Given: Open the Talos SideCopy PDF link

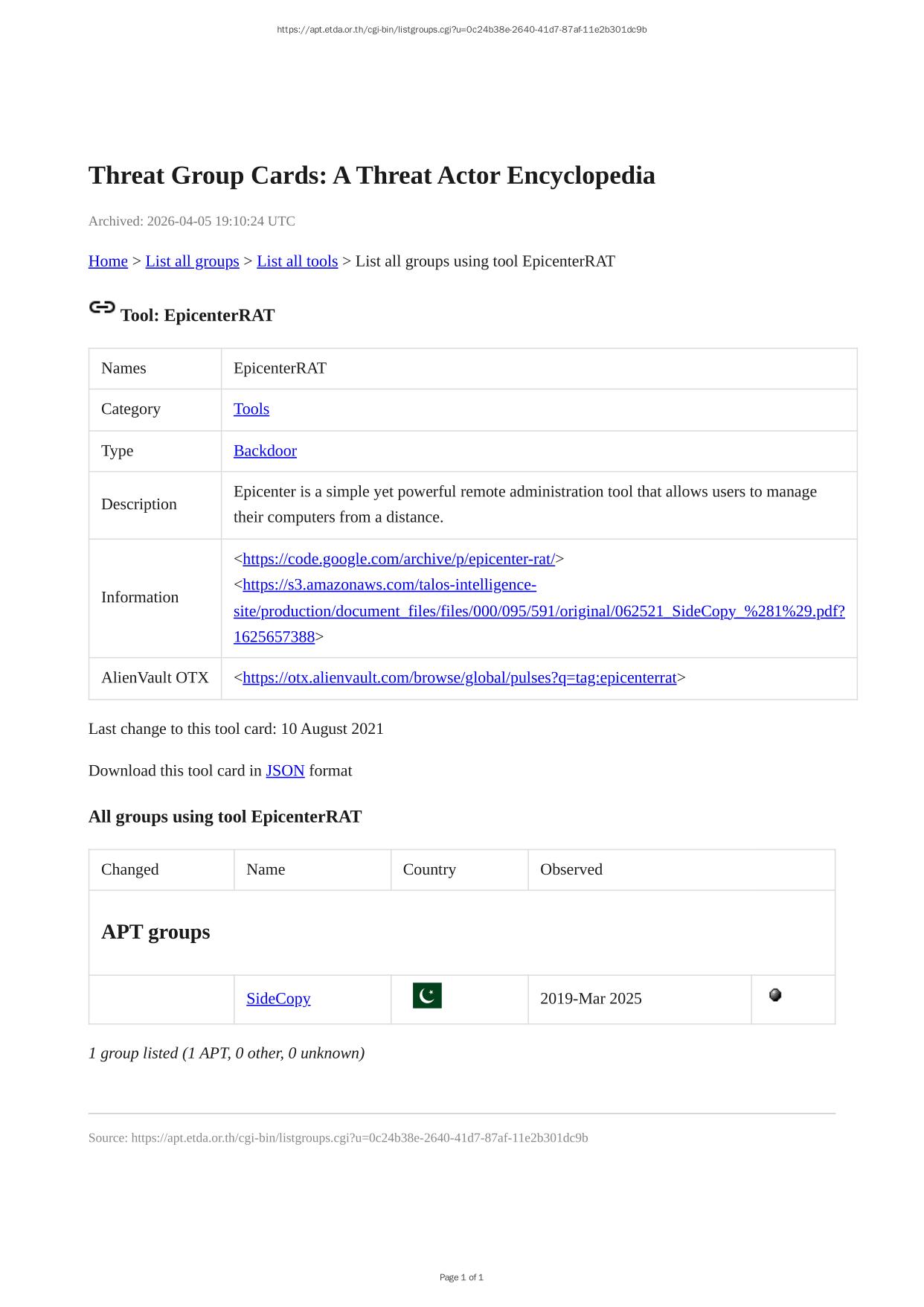Looking at the screenshot, I should coord(539,611).
